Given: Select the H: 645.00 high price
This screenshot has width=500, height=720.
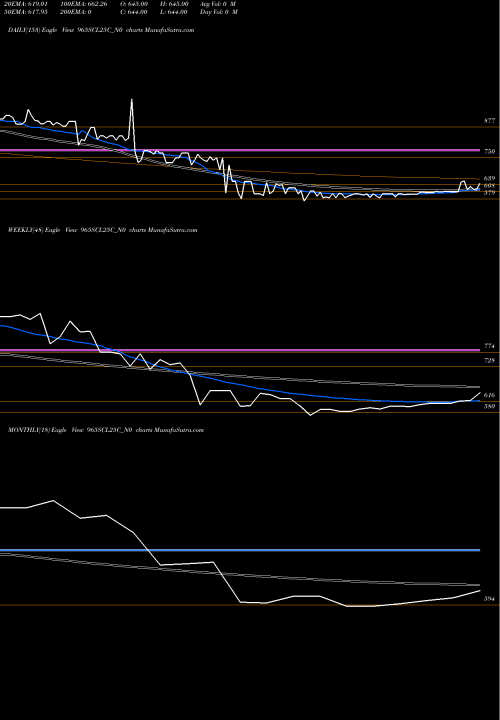Looking at the screenshot, I should coord(174,4).
